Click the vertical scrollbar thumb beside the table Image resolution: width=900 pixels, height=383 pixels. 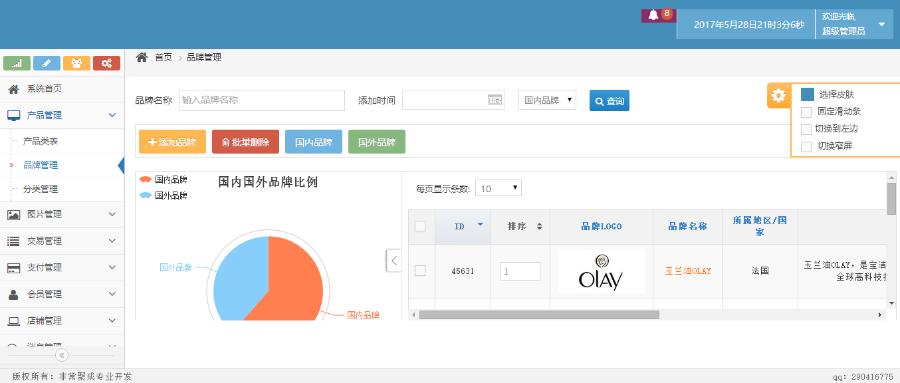[x=891, y=198]
